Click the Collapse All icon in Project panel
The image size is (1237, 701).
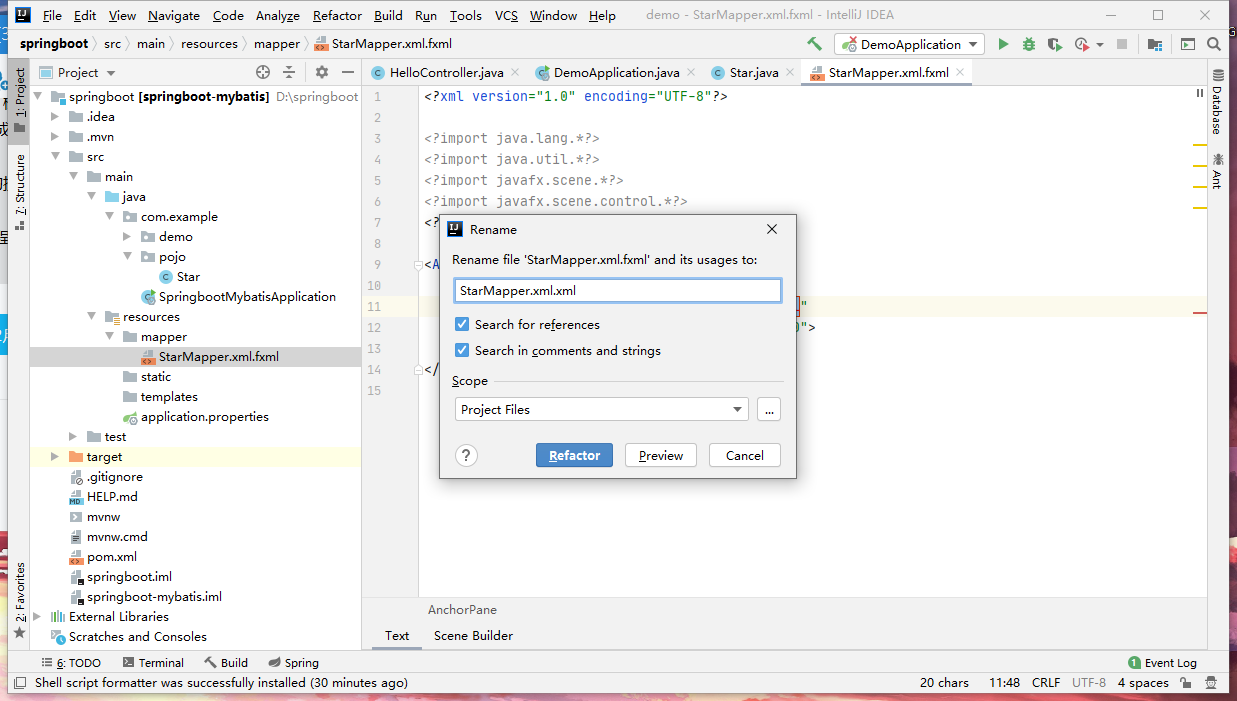click(289, 72)
